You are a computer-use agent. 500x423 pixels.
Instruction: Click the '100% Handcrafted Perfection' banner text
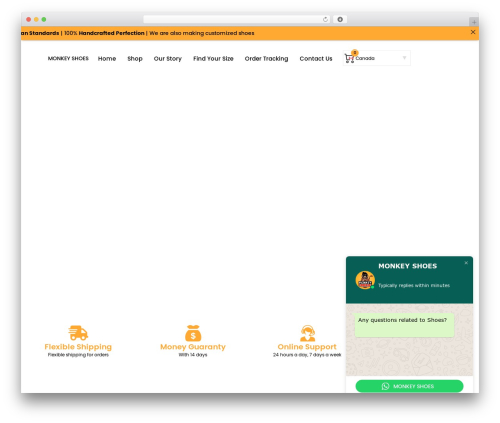coord(104,33)
